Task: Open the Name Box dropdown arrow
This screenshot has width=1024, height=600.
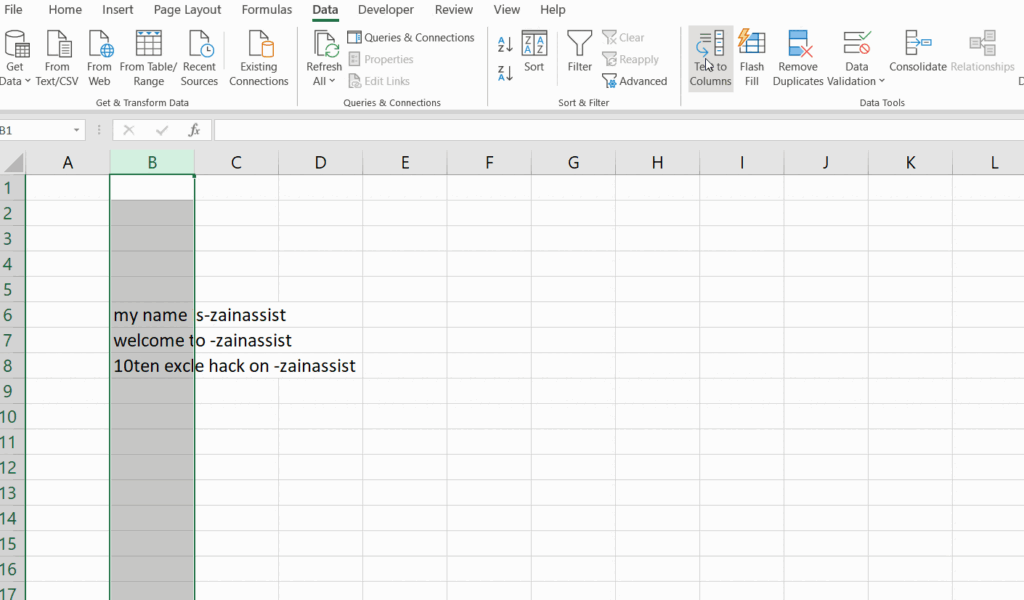Action: point(76,131)
